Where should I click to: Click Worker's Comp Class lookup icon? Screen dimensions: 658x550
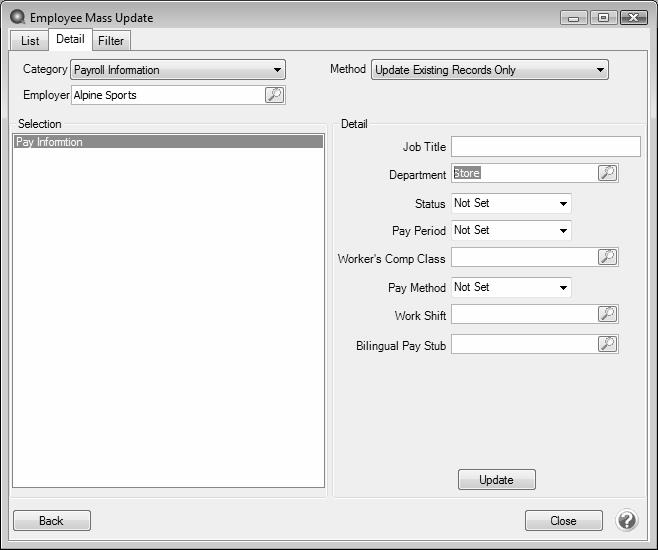click(607, 257)
